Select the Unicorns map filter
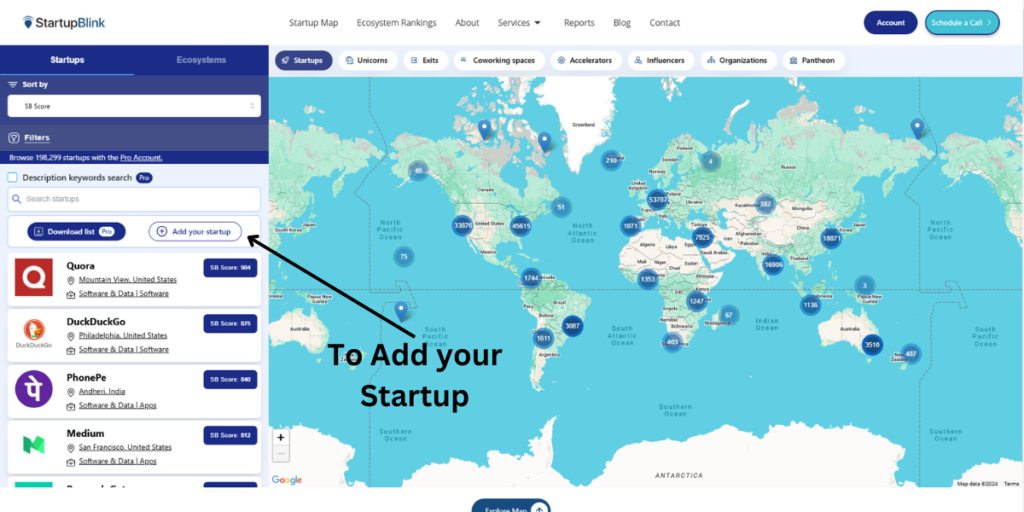 click(367, 60)
